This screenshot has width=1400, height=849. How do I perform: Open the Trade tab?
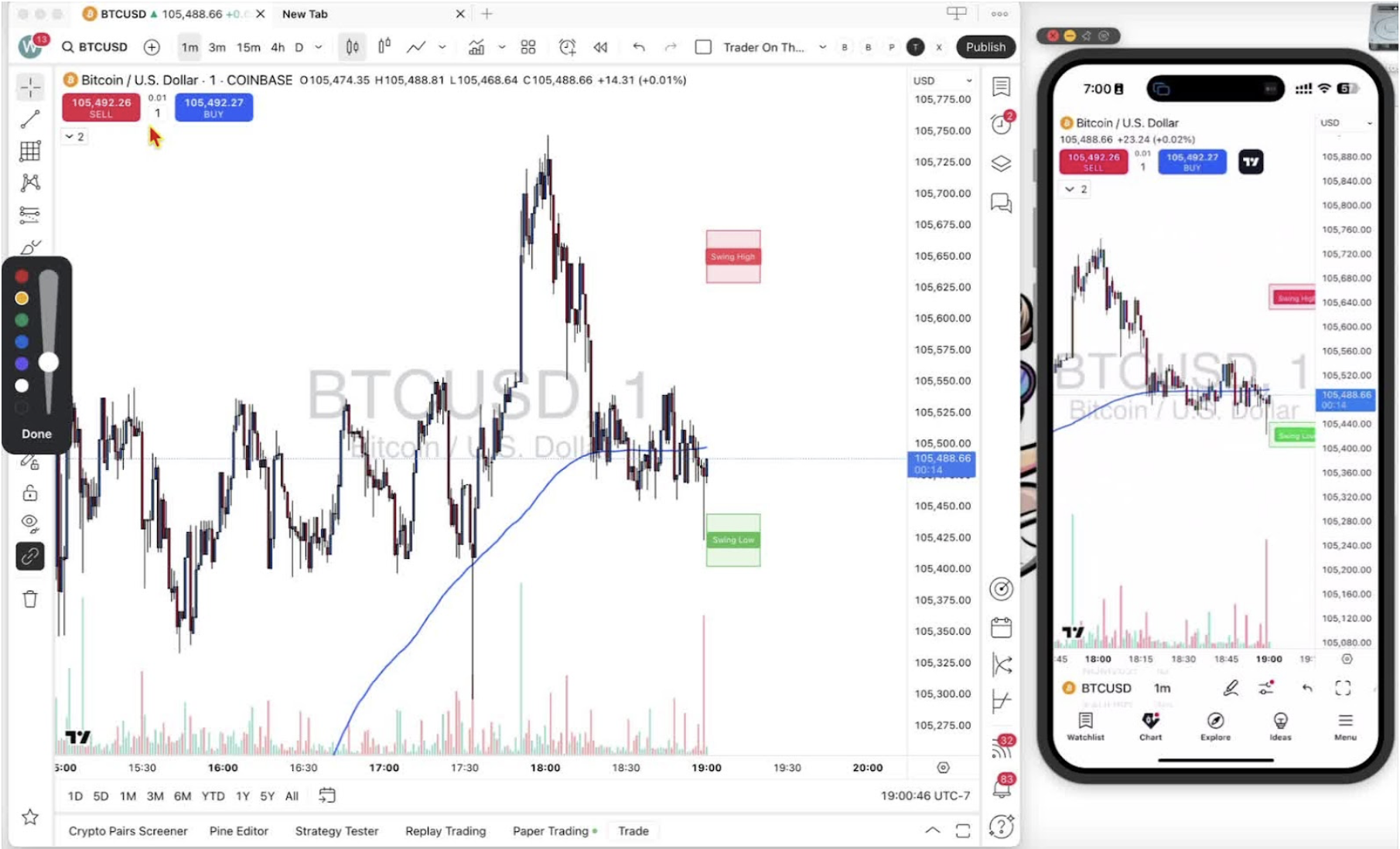click(x=633, y=831)
